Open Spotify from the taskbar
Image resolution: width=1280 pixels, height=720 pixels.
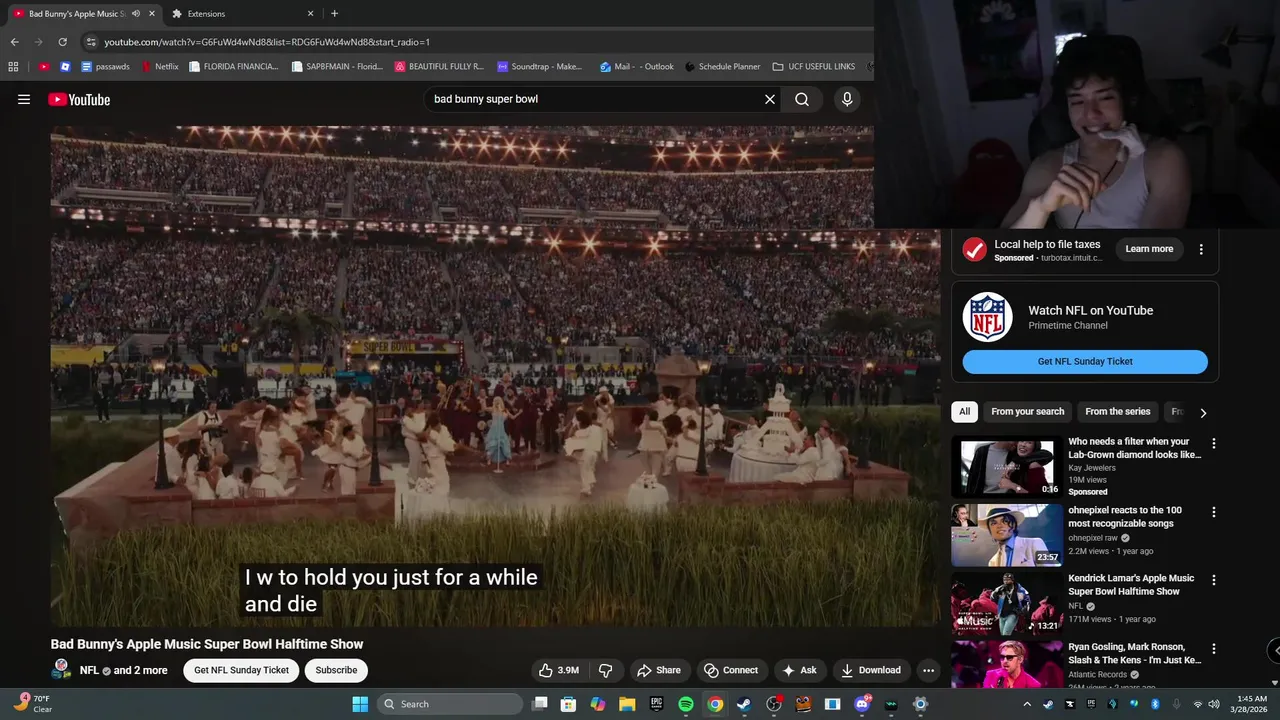click(686, 704)
